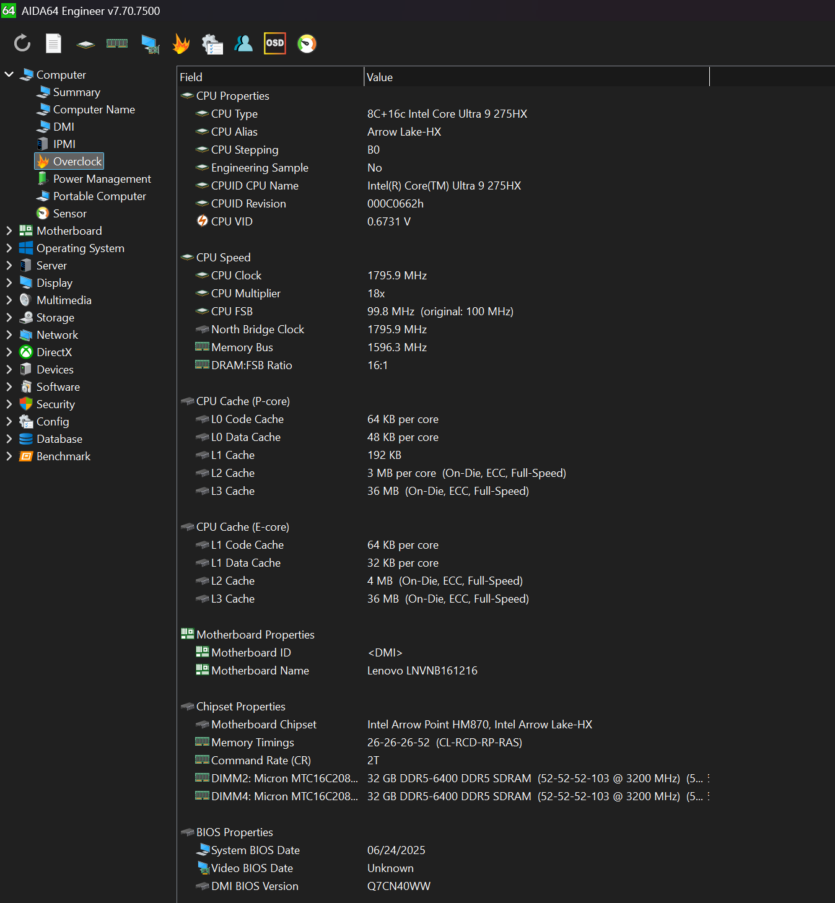Click the Motherboard Name row
Viewport: 835px width, 903px height.
tap(445, 670)
